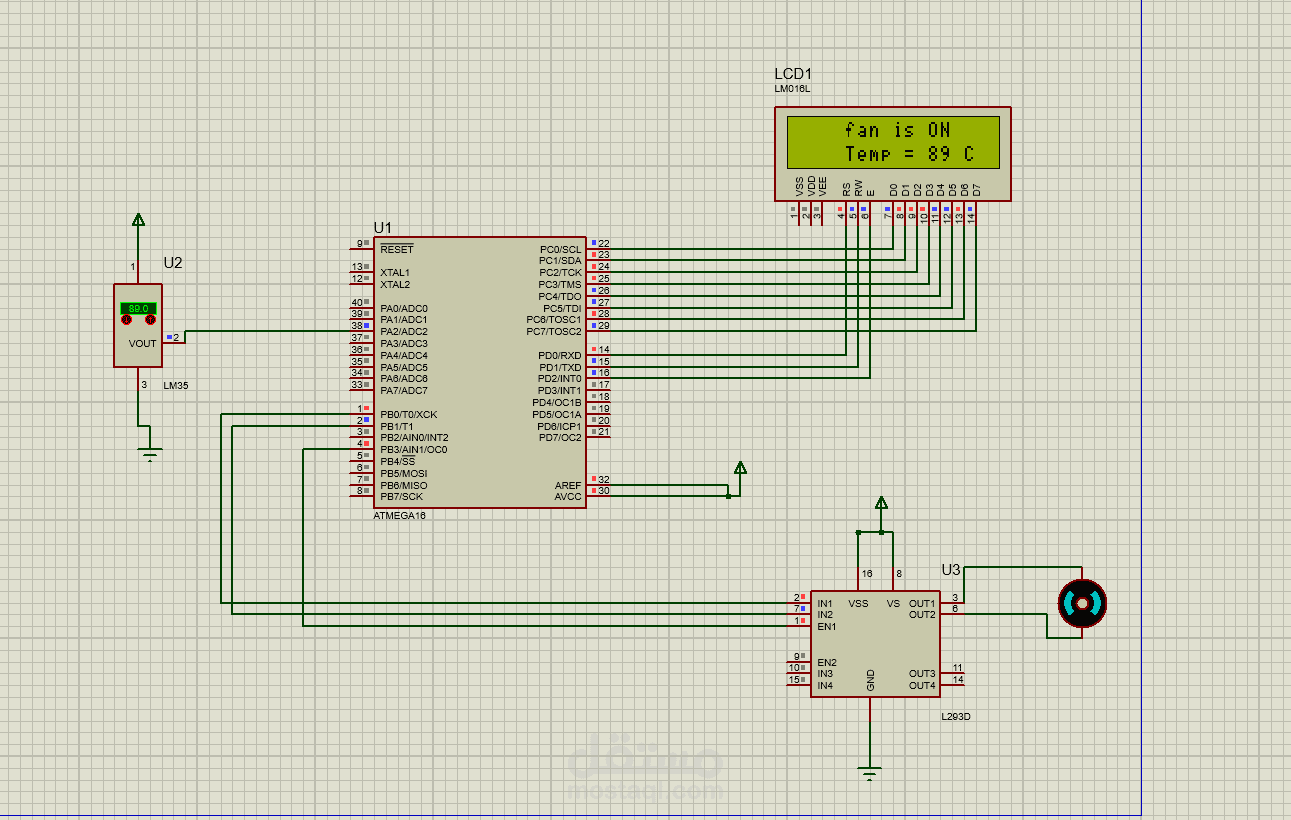Image resolution: width=1291 pixels, height=820 pixels.
Task: Select the PC3/TMS pin label
Action: coord(560,284)
